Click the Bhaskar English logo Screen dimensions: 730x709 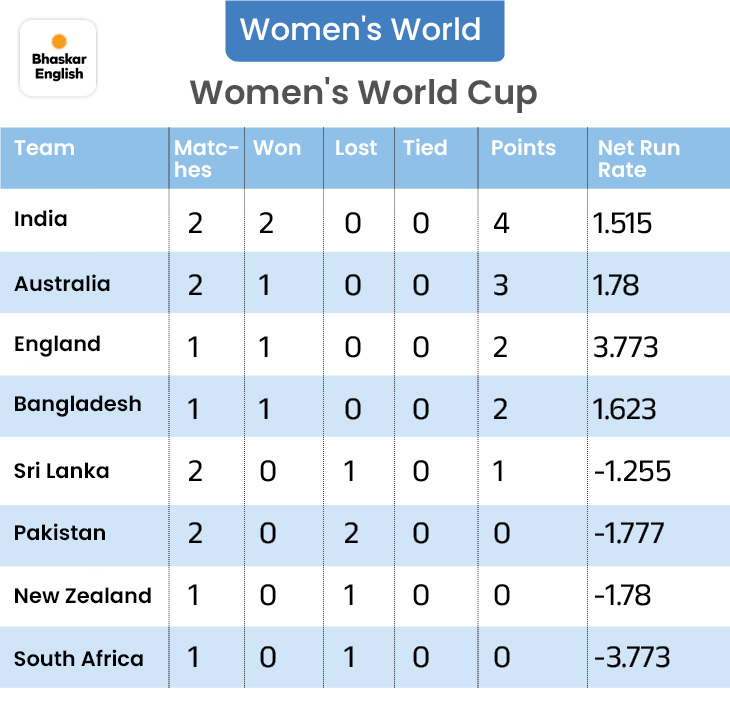click(58, 58)
